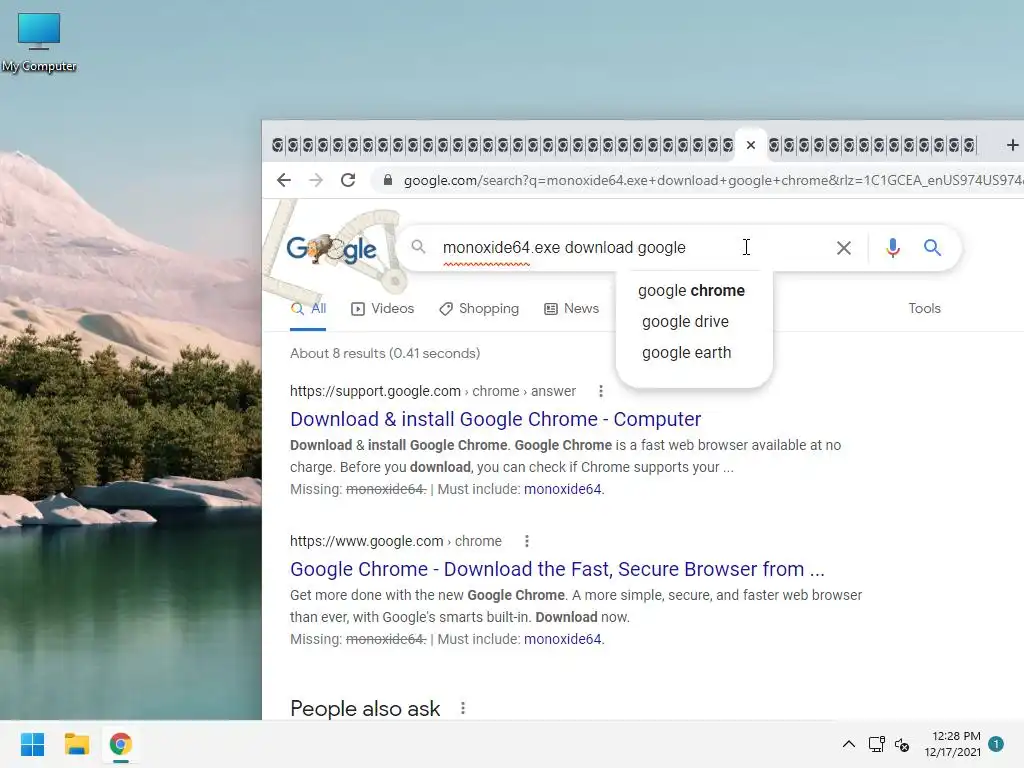Switch to the Shopping tab
Image resolution: width=1024 pixels, height=768 pixels.
click(479, 309)
